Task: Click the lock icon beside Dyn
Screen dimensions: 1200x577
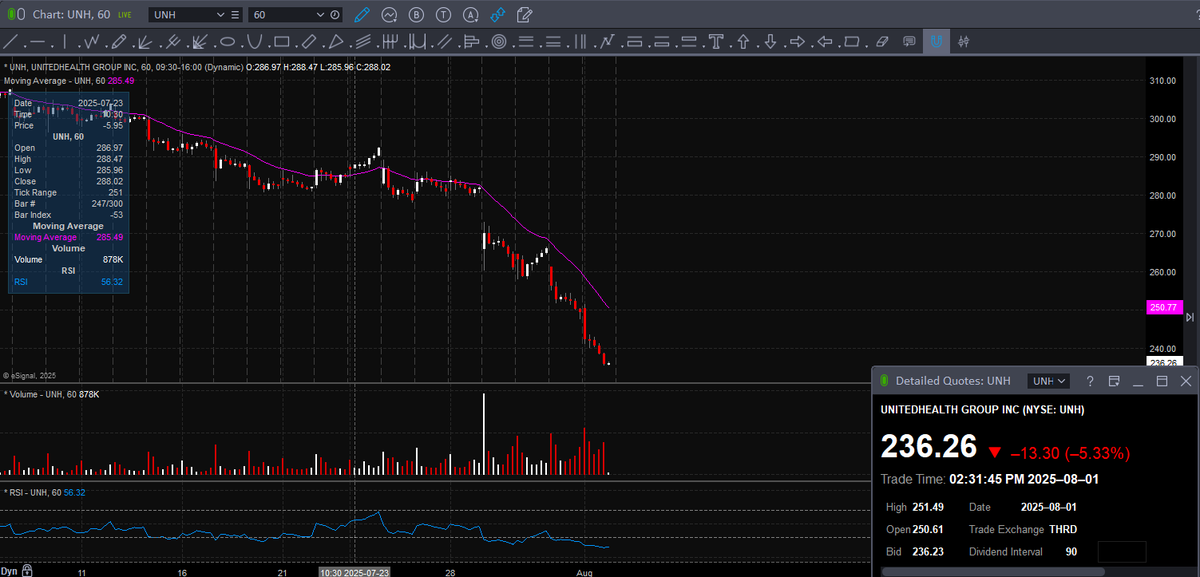Action: click(27, 570)
